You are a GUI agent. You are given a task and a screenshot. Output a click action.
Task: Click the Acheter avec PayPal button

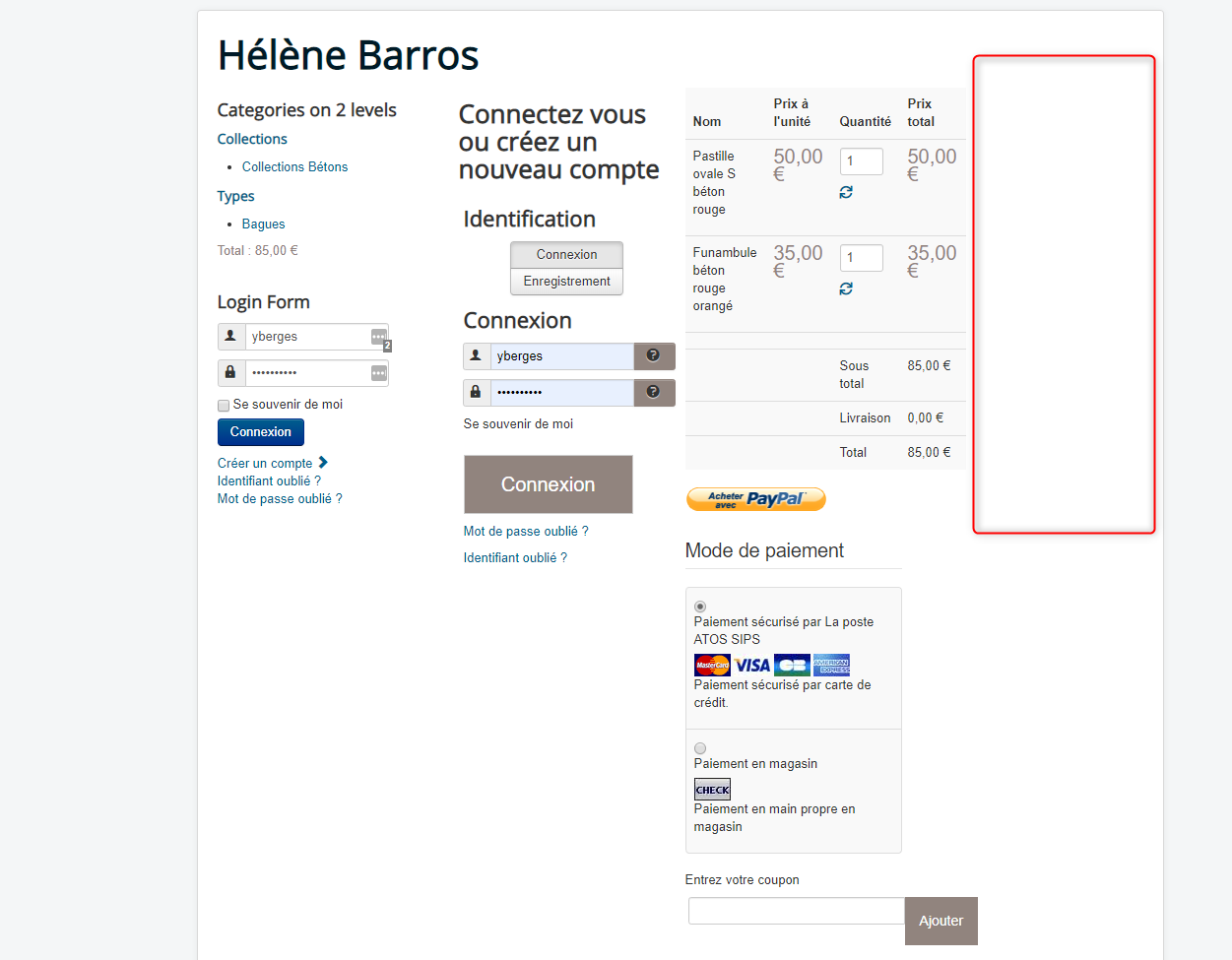[x=755, y=499]
